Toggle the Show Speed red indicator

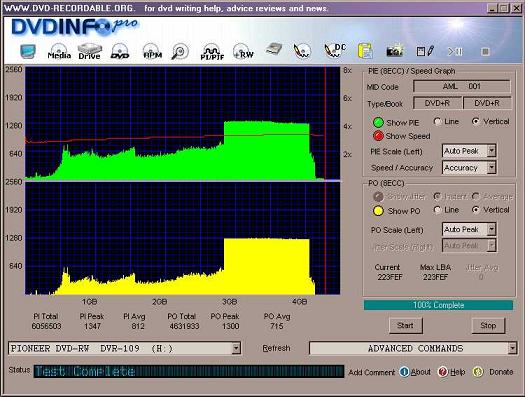pyautogui.click(x=378, y=136)
